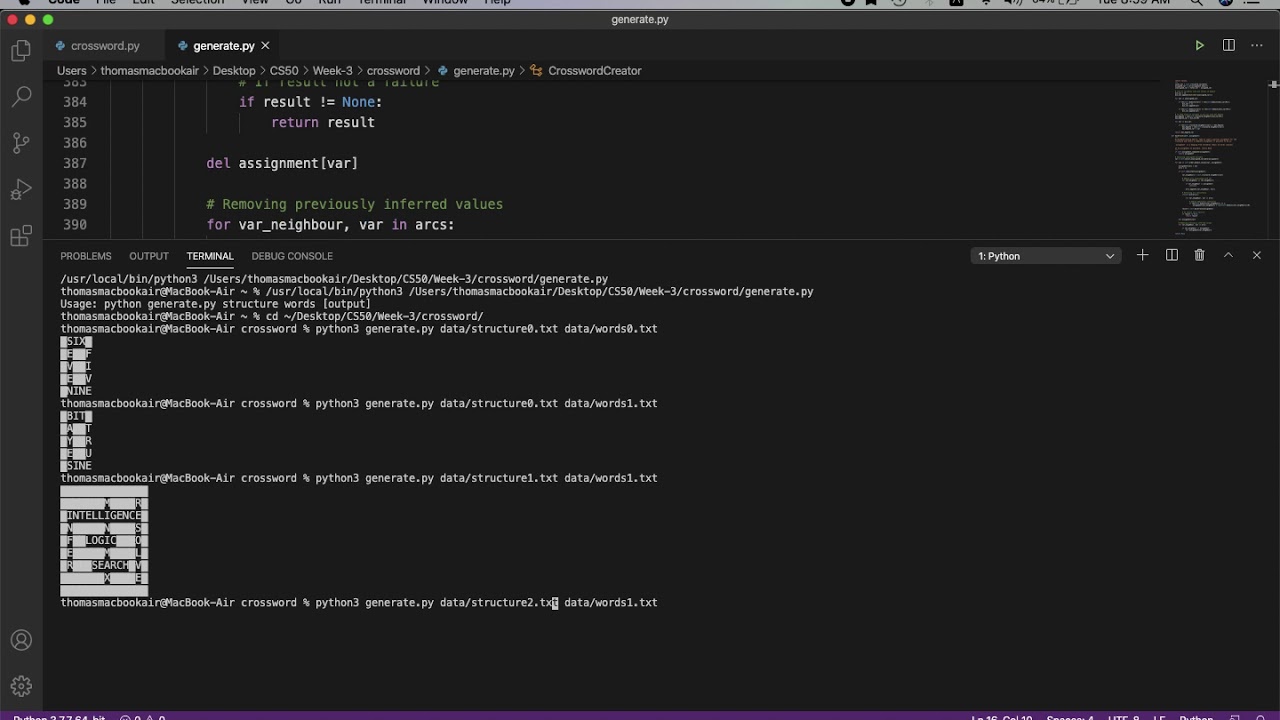Screen dimensions: 1280x720
Task: Click the word LOGIC in the crossword grid
Action: tap(101, 541)
